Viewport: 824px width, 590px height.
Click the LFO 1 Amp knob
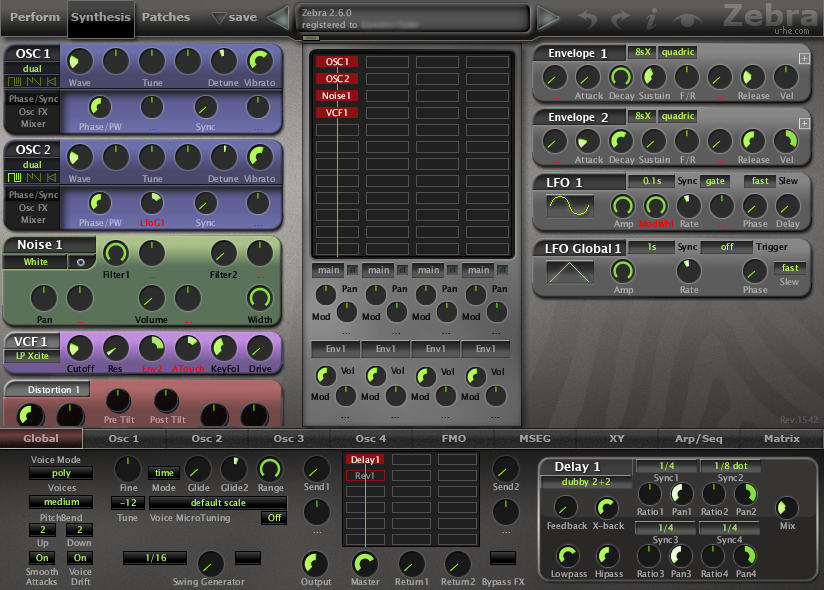point(623,206)
